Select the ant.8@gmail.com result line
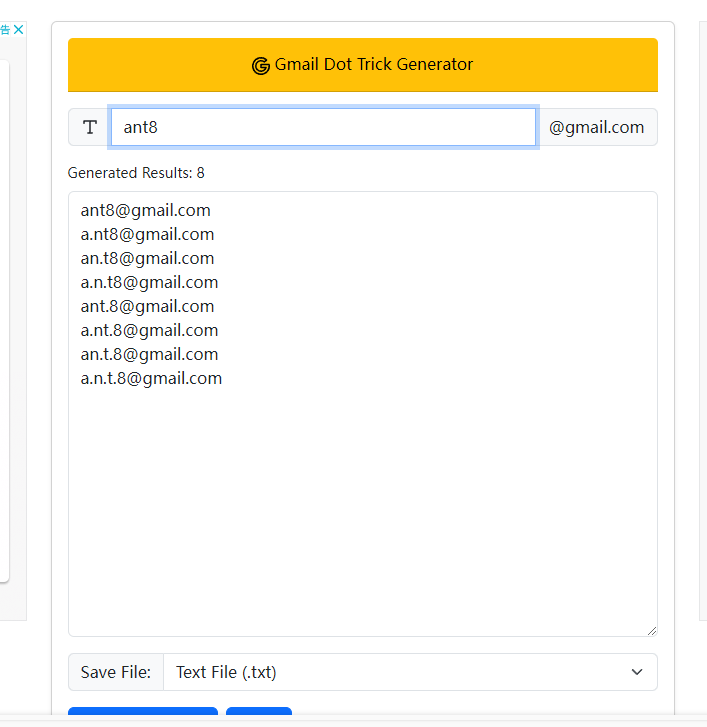Screen dimensions: 707x727 point(147,307)
